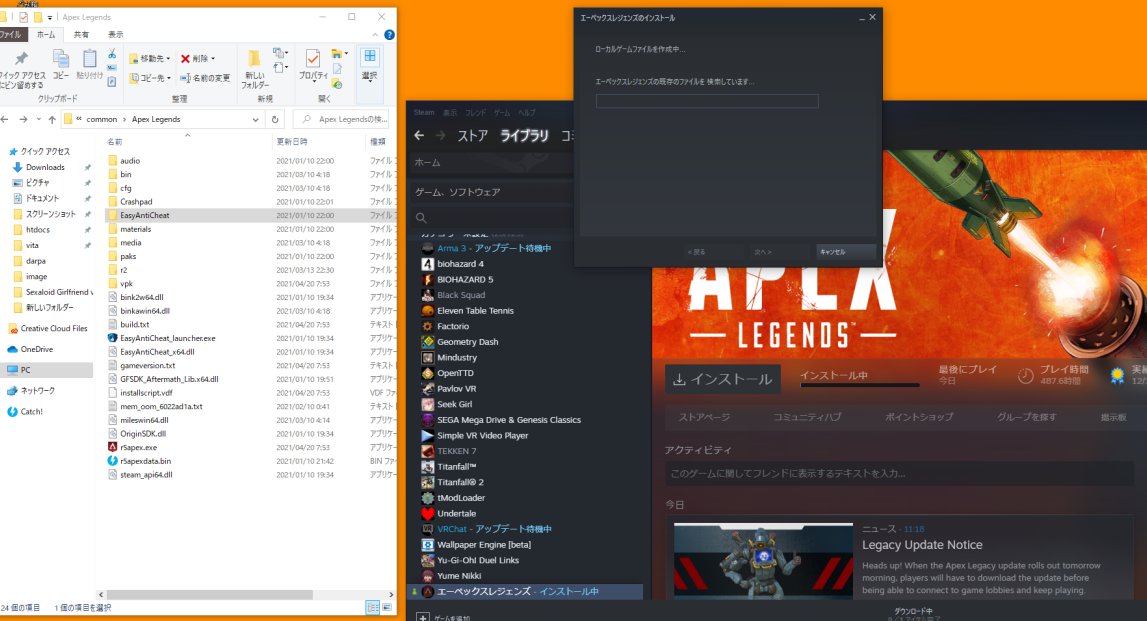Open the File (ファイル) tab in Explorer
The height and width of the screenshot is (621, 1147).
pyautogui.click(x=10, y=34)
